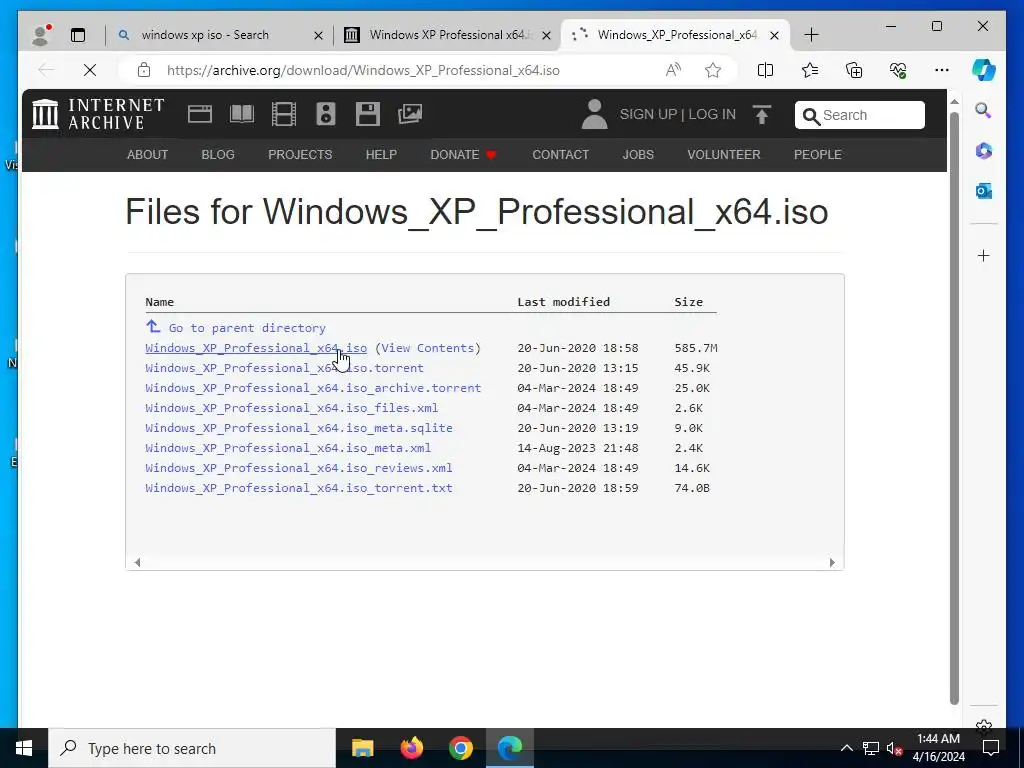Close the 'windows xp iso - Search' tab

[x=318, y=35]
